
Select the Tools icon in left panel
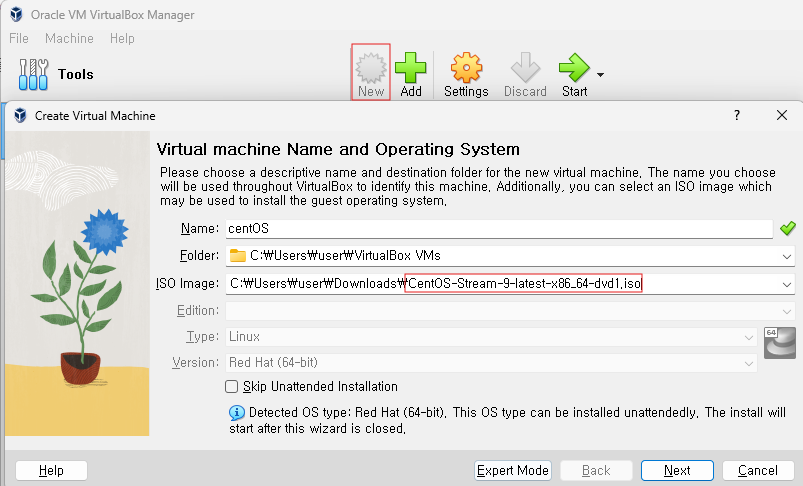coord(33,74)
